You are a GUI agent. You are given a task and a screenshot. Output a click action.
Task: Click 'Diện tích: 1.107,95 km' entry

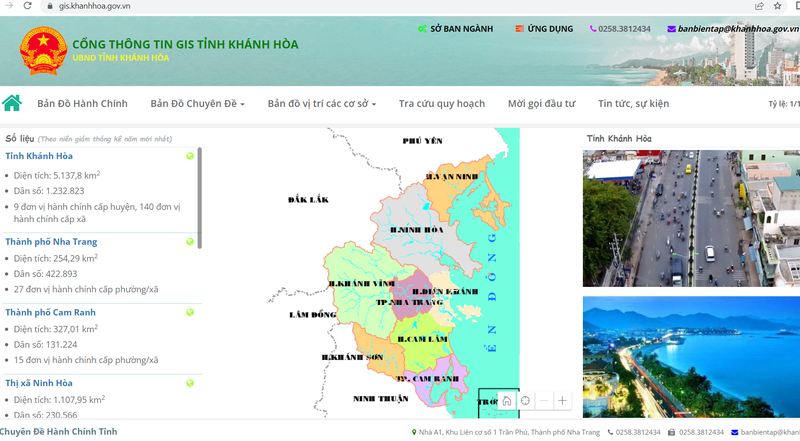pos(59,399)
